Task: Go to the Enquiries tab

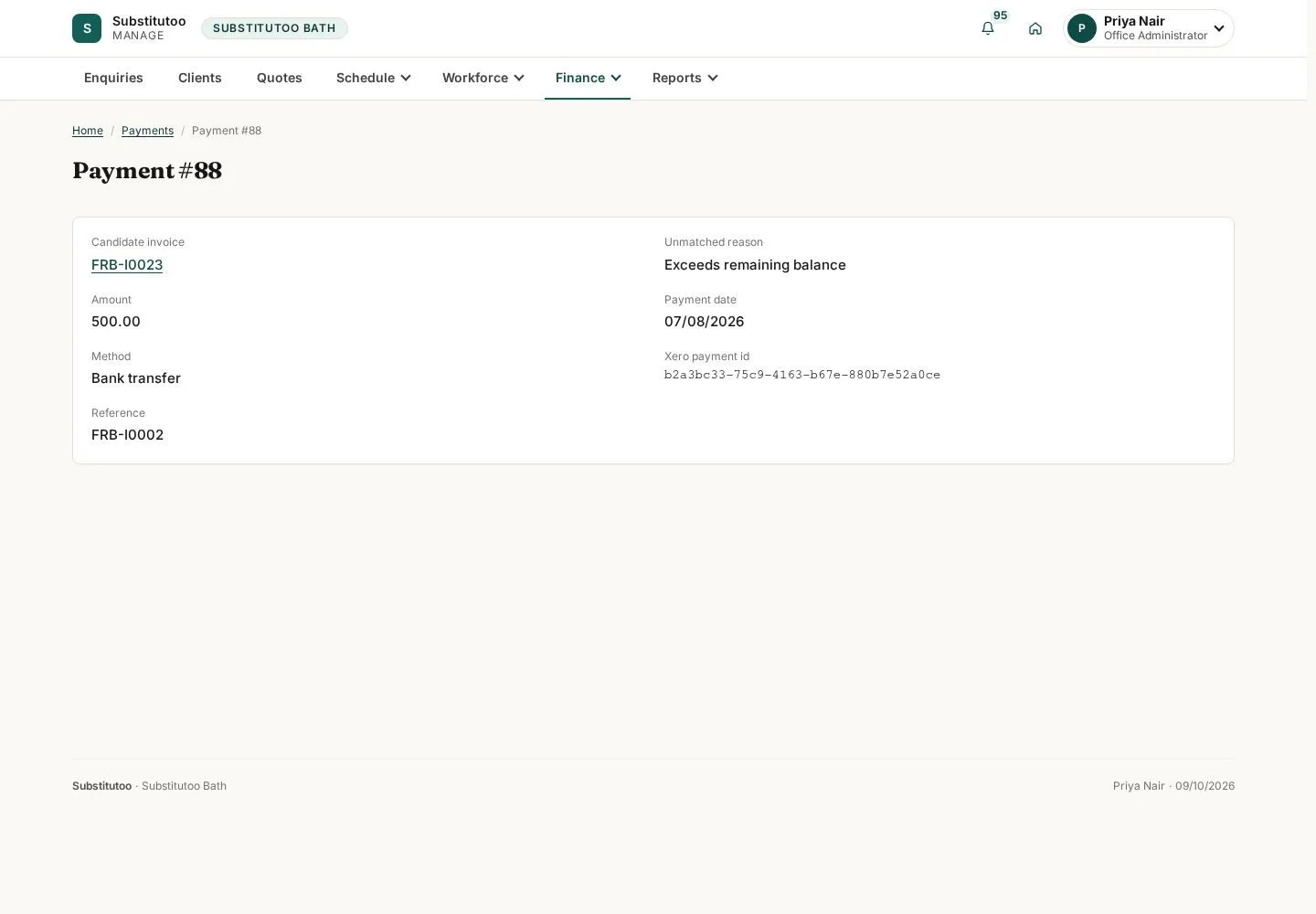Action: coord(113,78)
